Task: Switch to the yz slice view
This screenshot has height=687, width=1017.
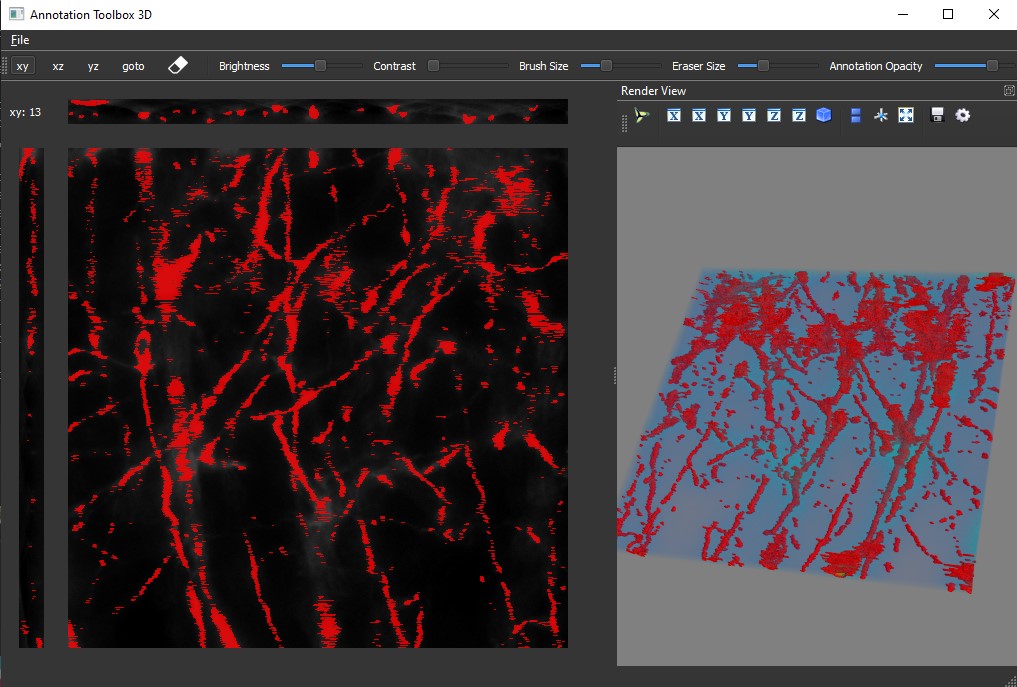Action: (x=93, y=66)
